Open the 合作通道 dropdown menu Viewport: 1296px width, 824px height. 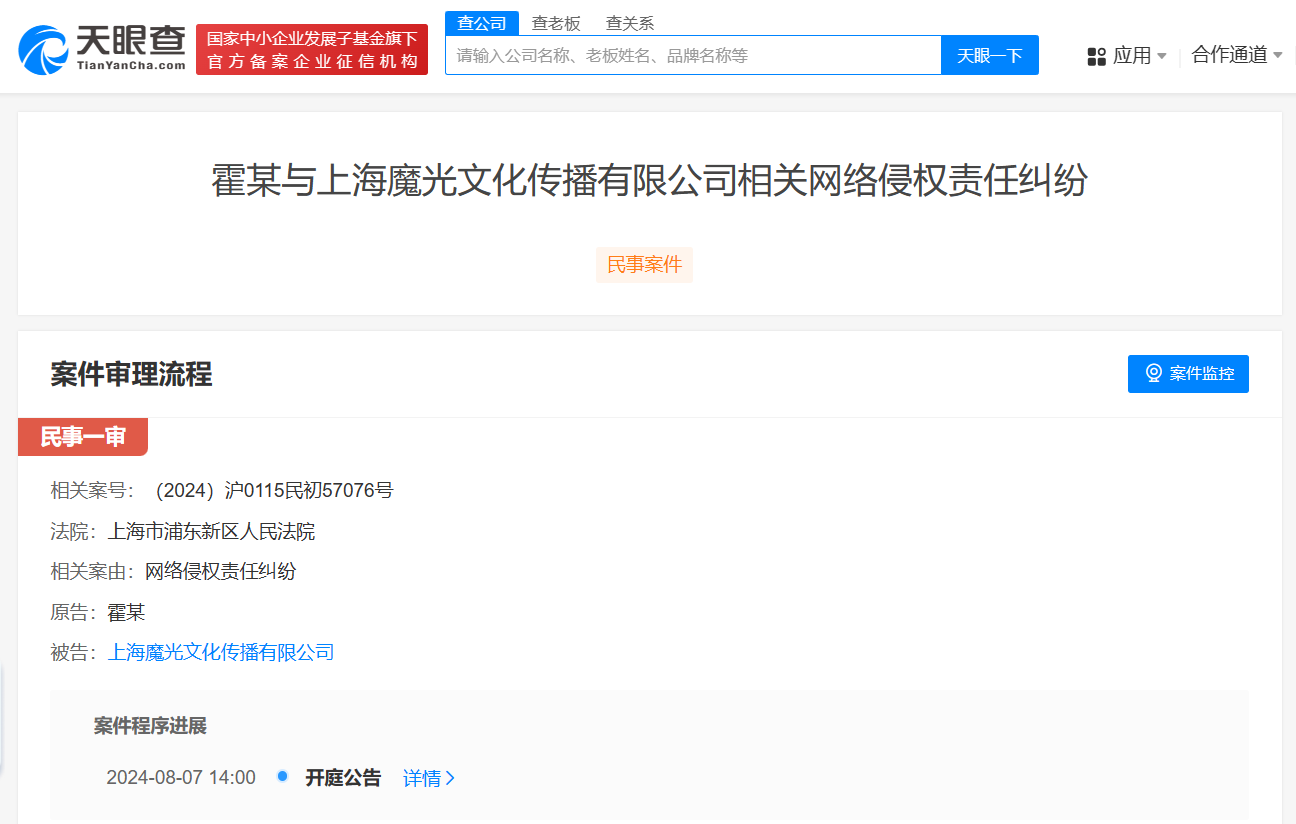click(x=1237, y=55)
